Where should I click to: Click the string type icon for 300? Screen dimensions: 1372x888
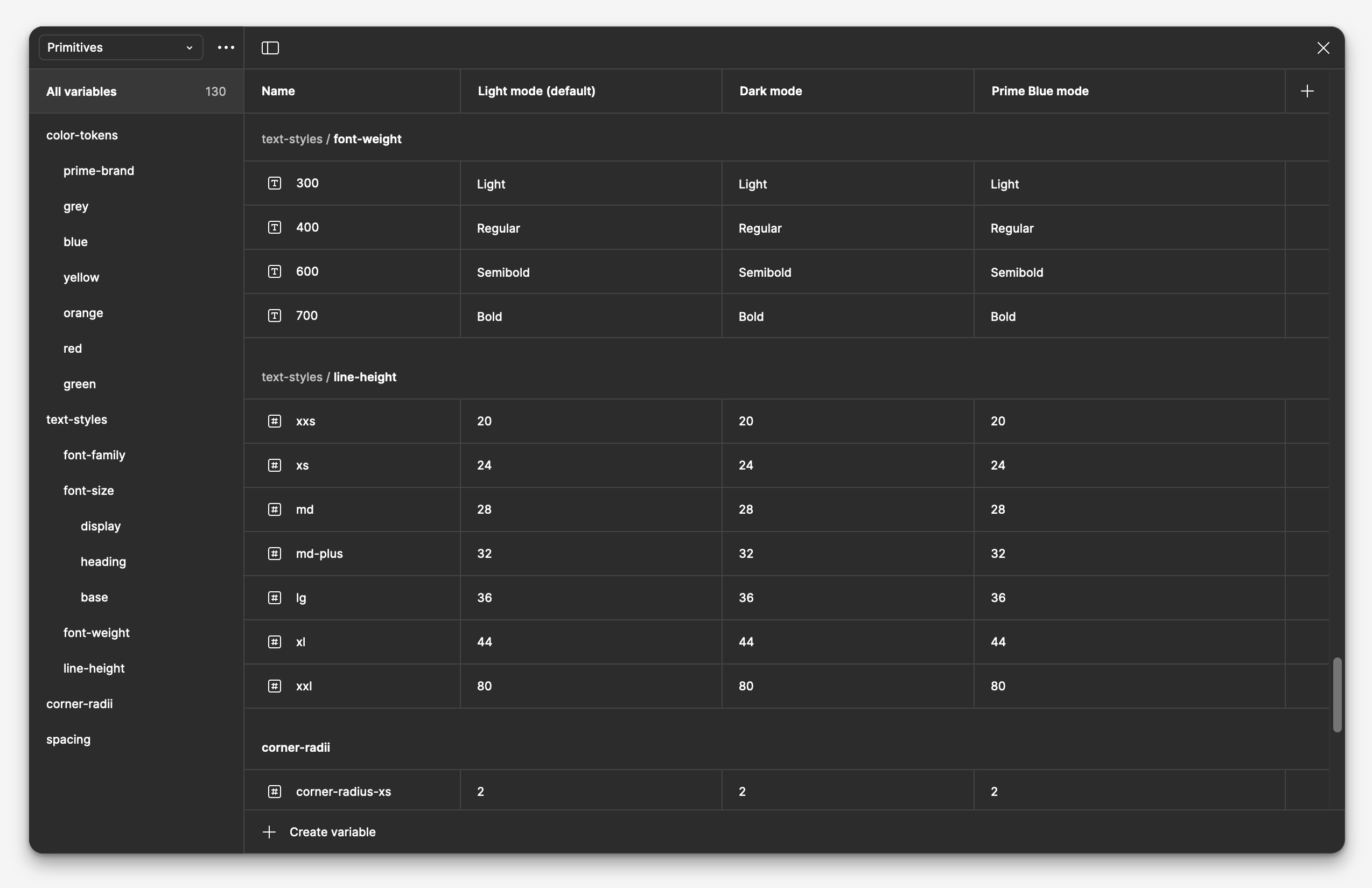275,184
